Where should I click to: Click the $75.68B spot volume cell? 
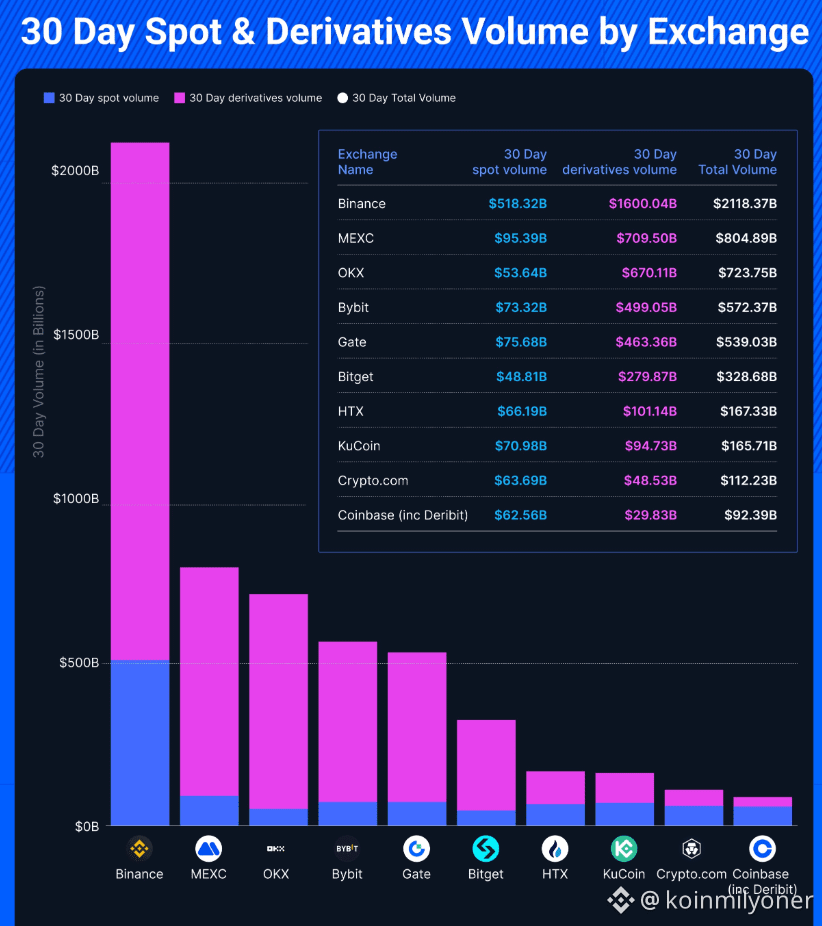[x=521, y=342]
